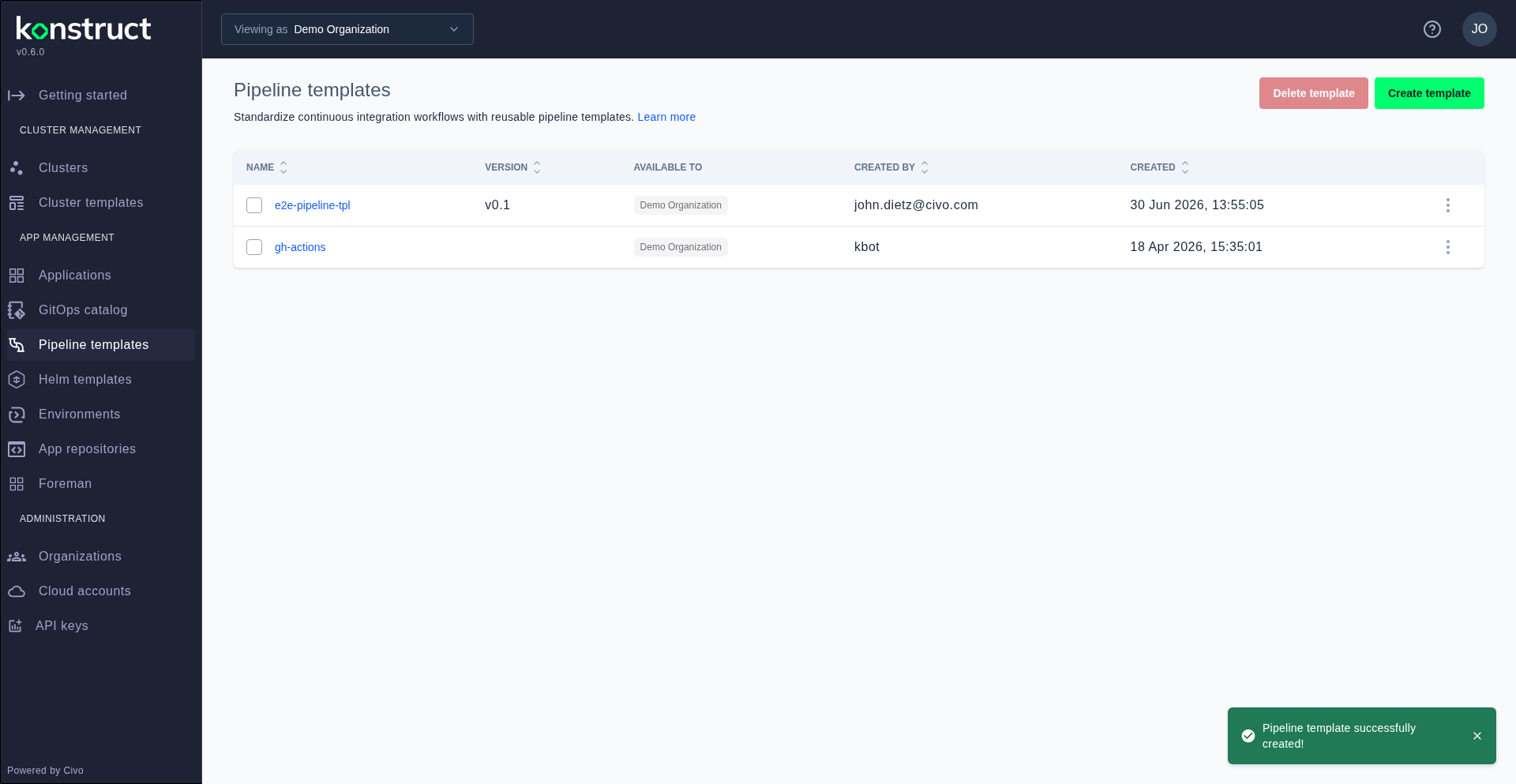
Task: Click the Foreman sidebar icon
Action: (17, 484)
